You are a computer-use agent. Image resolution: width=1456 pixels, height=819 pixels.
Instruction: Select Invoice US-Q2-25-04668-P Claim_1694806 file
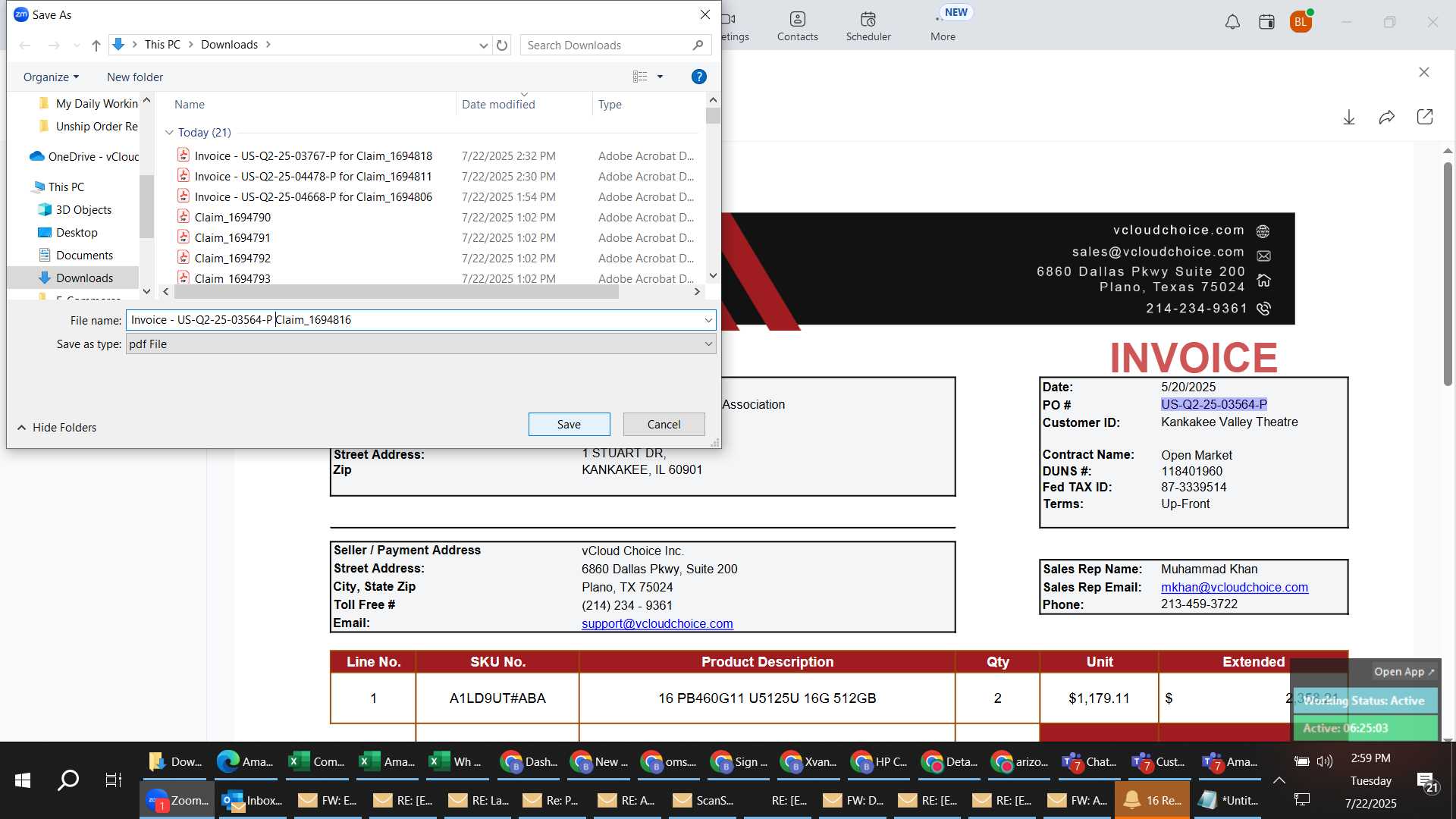pyautogui.click(x=313, y=197)
